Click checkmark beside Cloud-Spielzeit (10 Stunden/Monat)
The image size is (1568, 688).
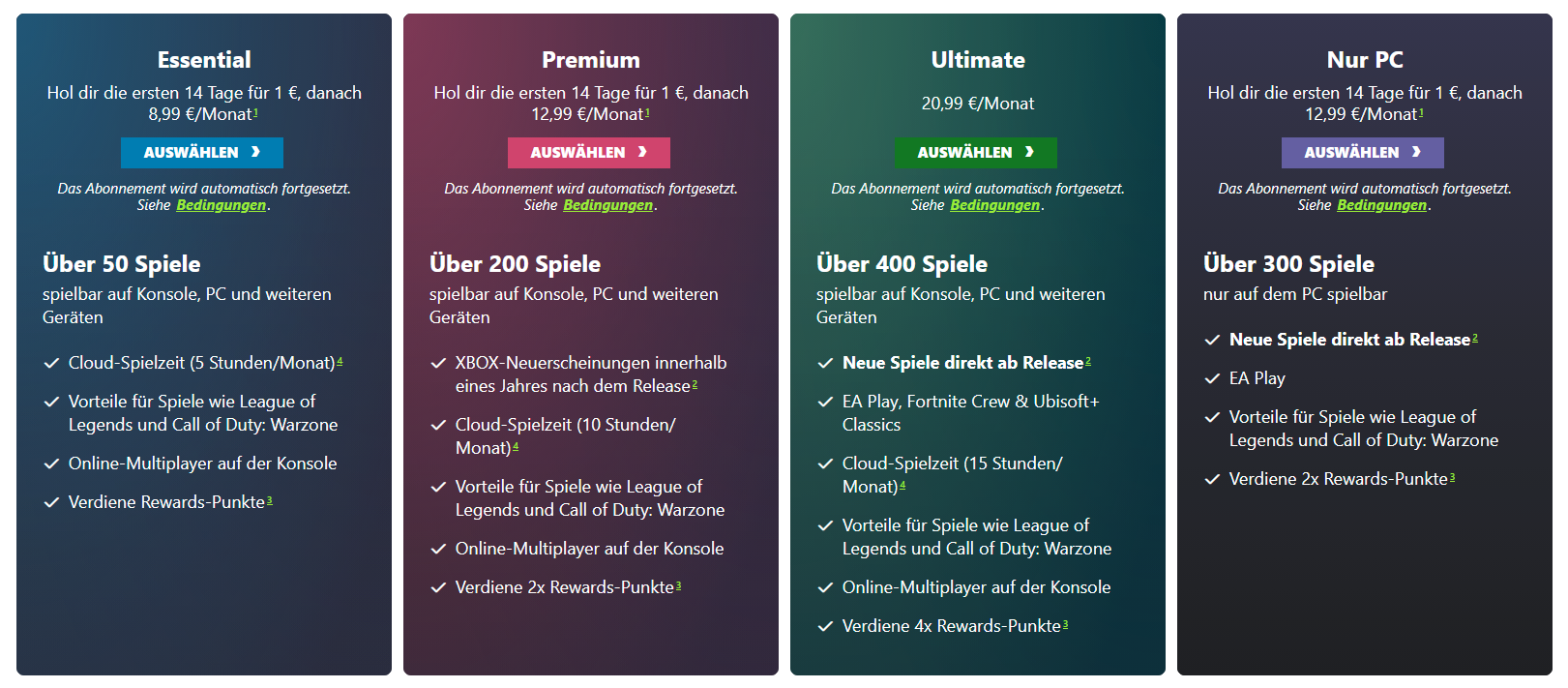click(x=438, y=425)
